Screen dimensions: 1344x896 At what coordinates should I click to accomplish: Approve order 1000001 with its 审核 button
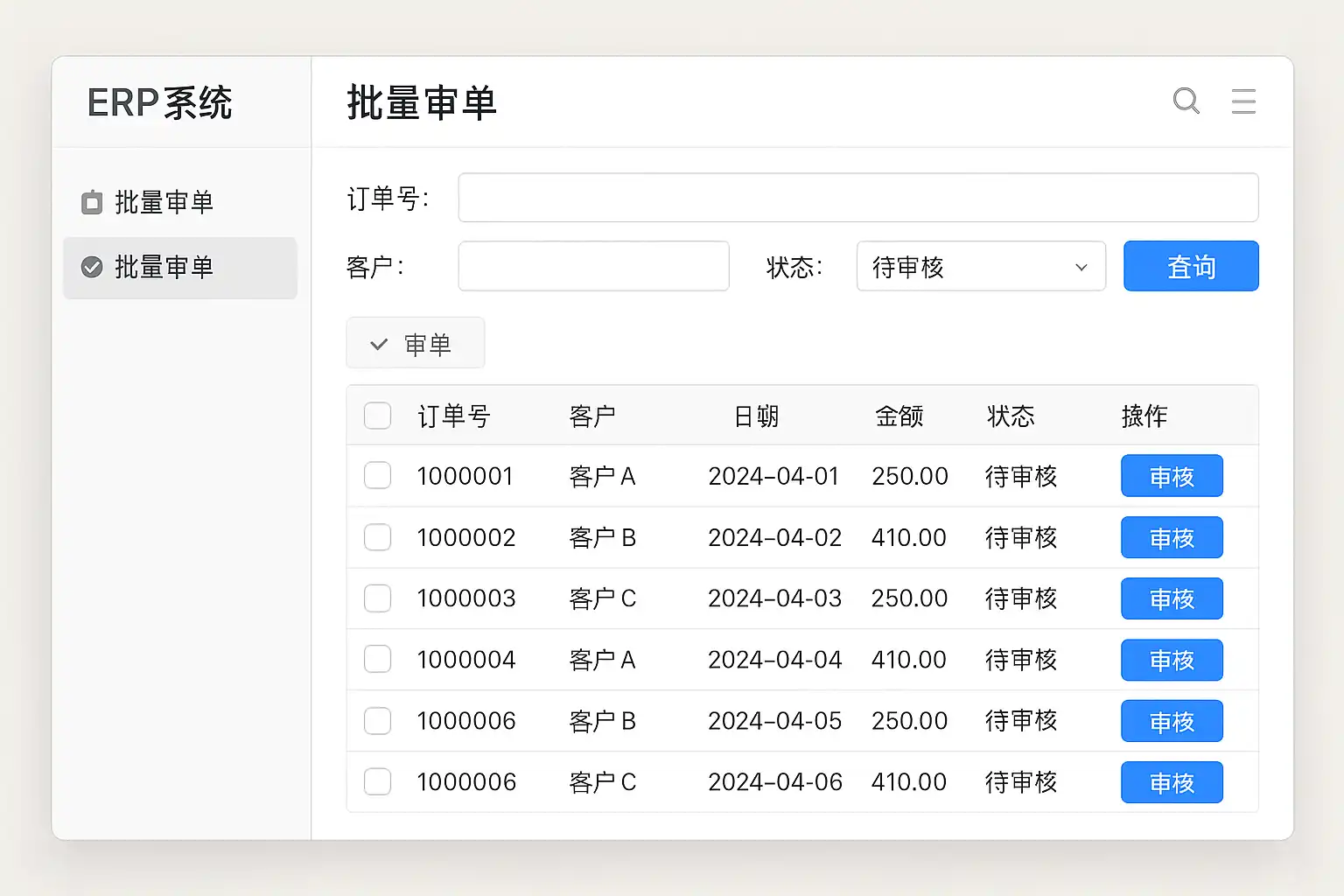1172,476
